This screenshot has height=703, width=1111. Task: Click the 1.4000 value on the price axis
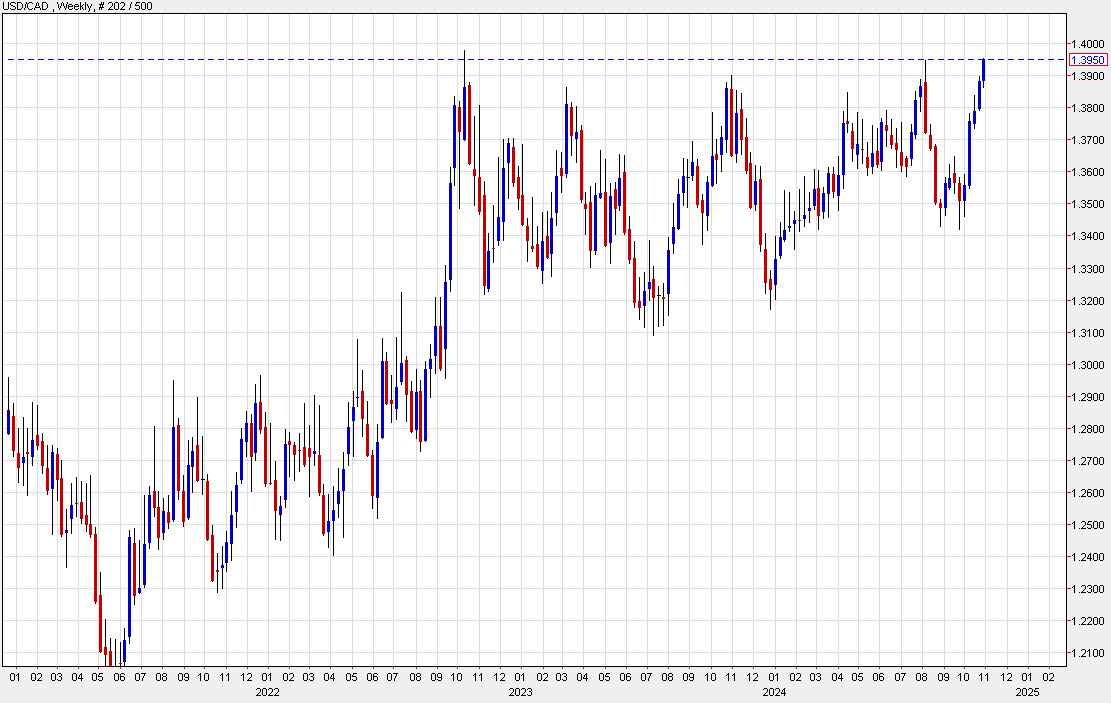[x=1087, y=44]
